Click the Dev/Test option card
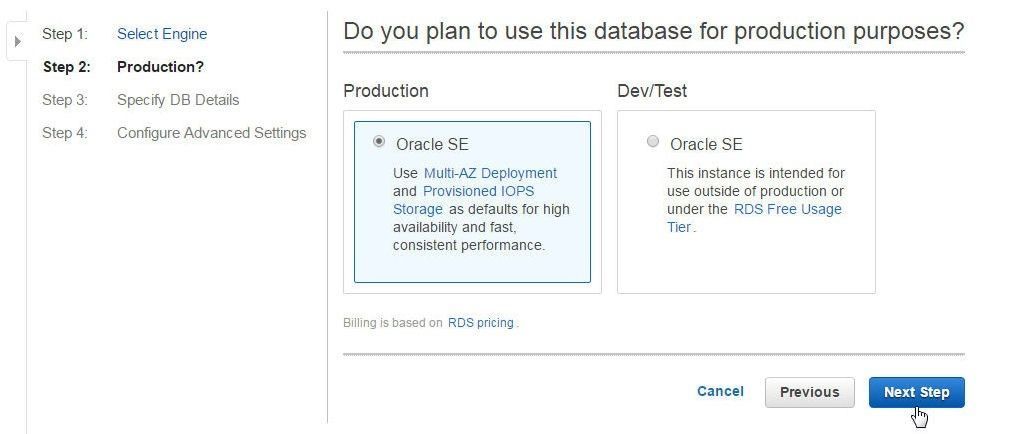1030x434 pixels. pos(746,202)
